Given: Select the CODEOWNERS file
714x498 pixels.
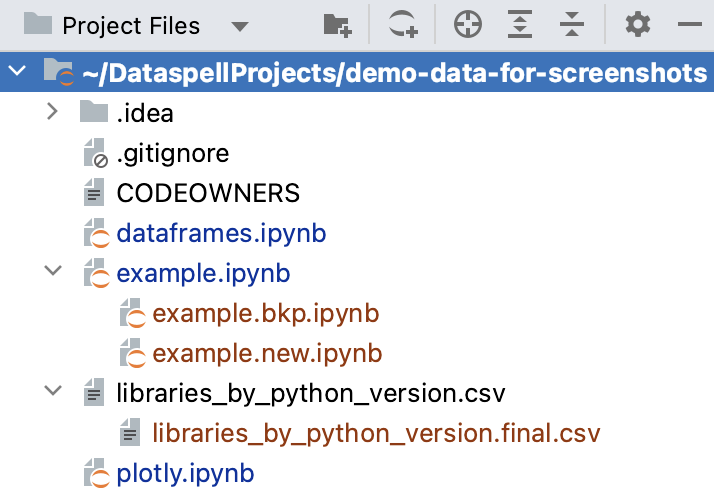Looking at the screenshot, I should (x=208, y=194).
